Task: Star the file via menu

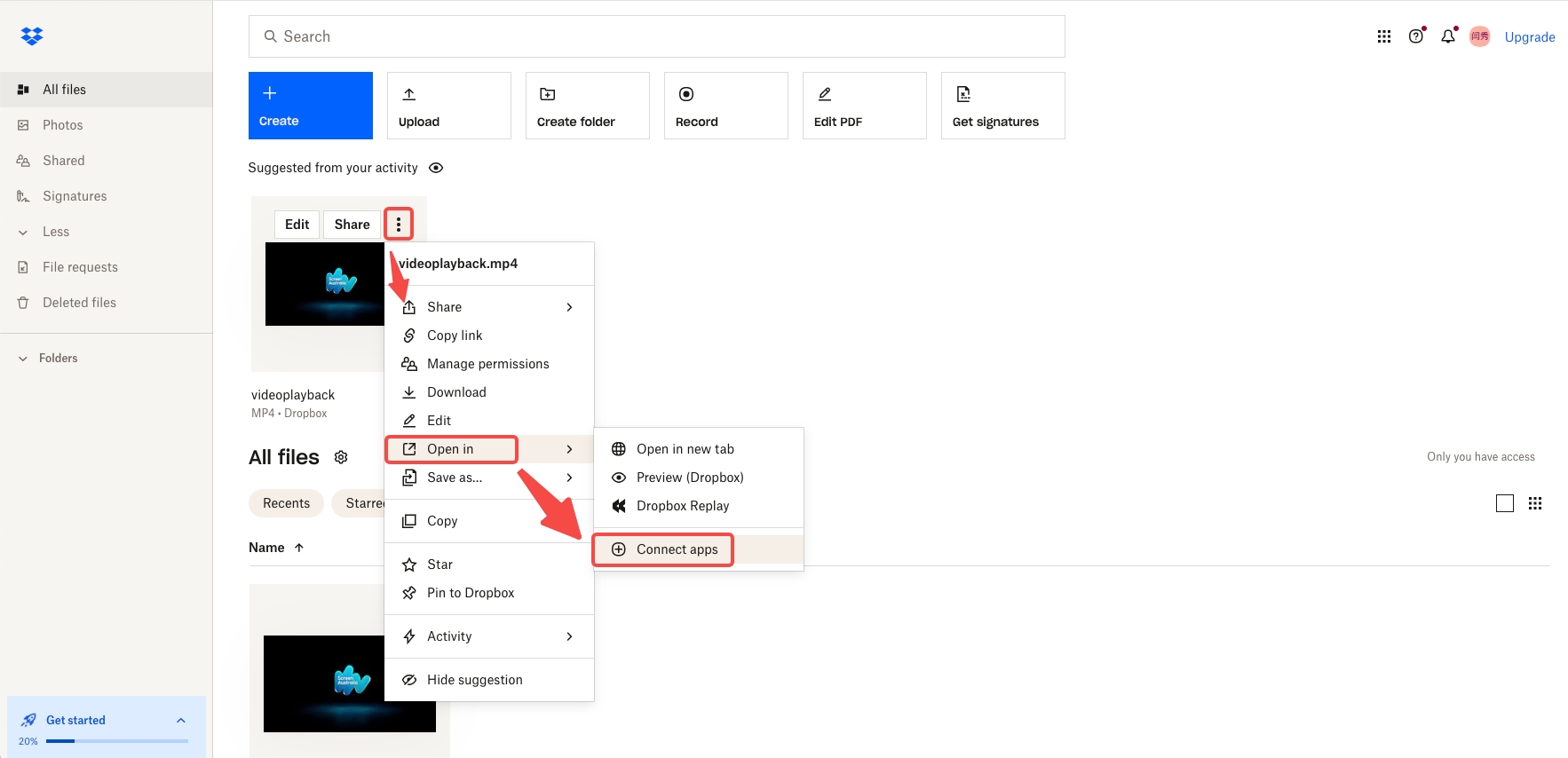Action: [x=489, y=565]
